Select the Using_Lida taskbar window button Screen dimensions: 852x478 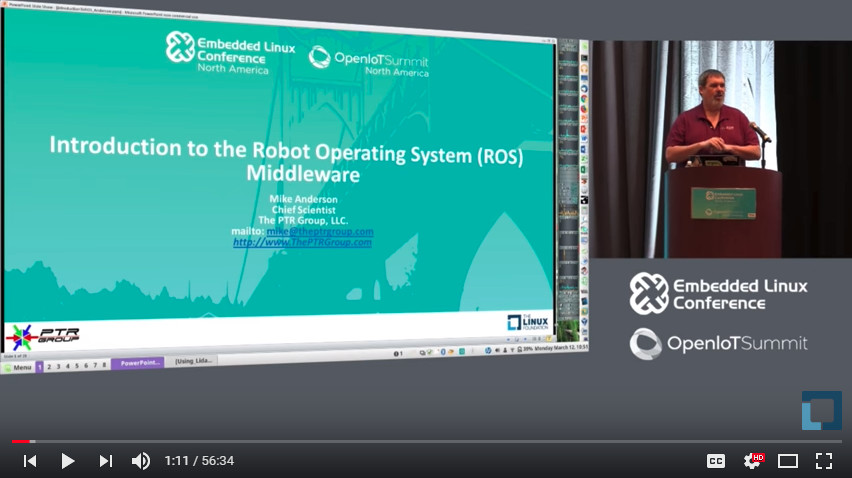[x=191, y=361]
